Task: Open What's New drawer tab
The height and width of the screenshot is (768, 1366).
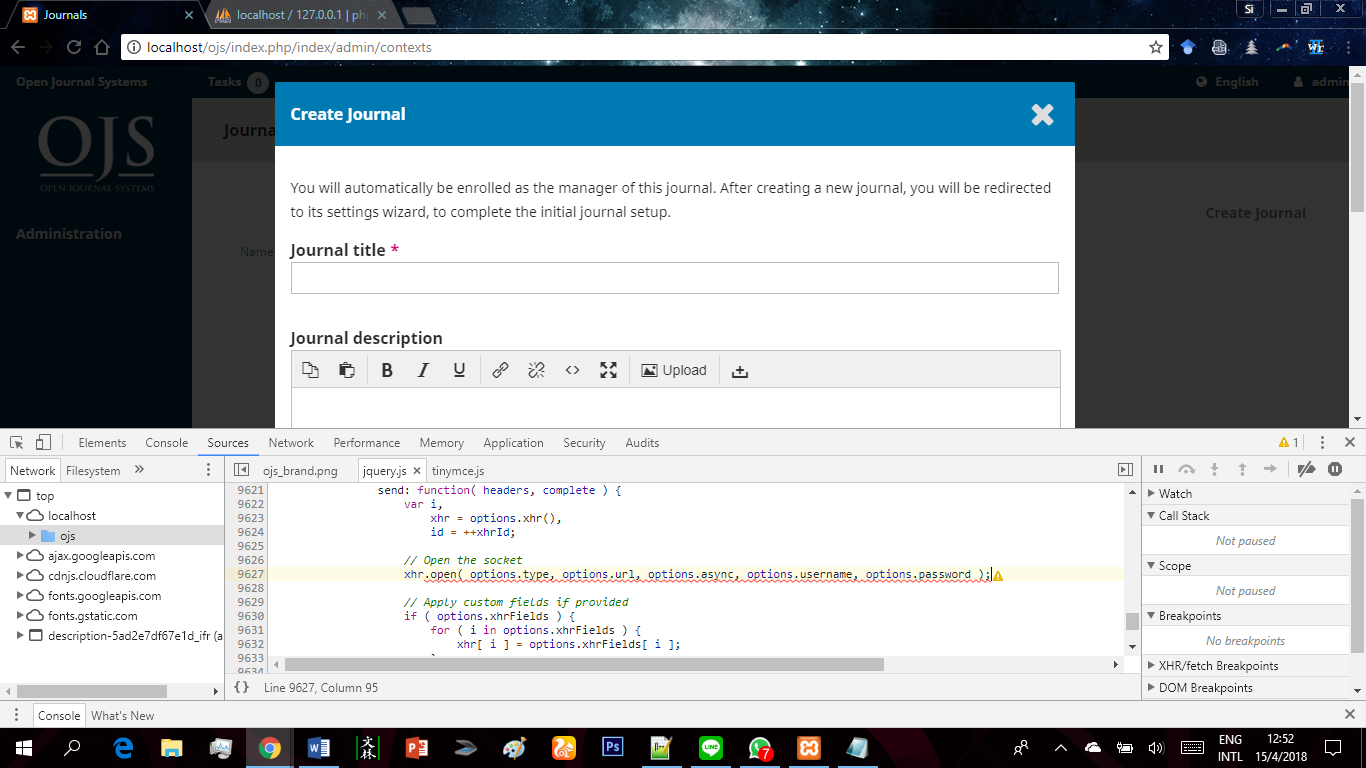Action: [x=122, y=716]
